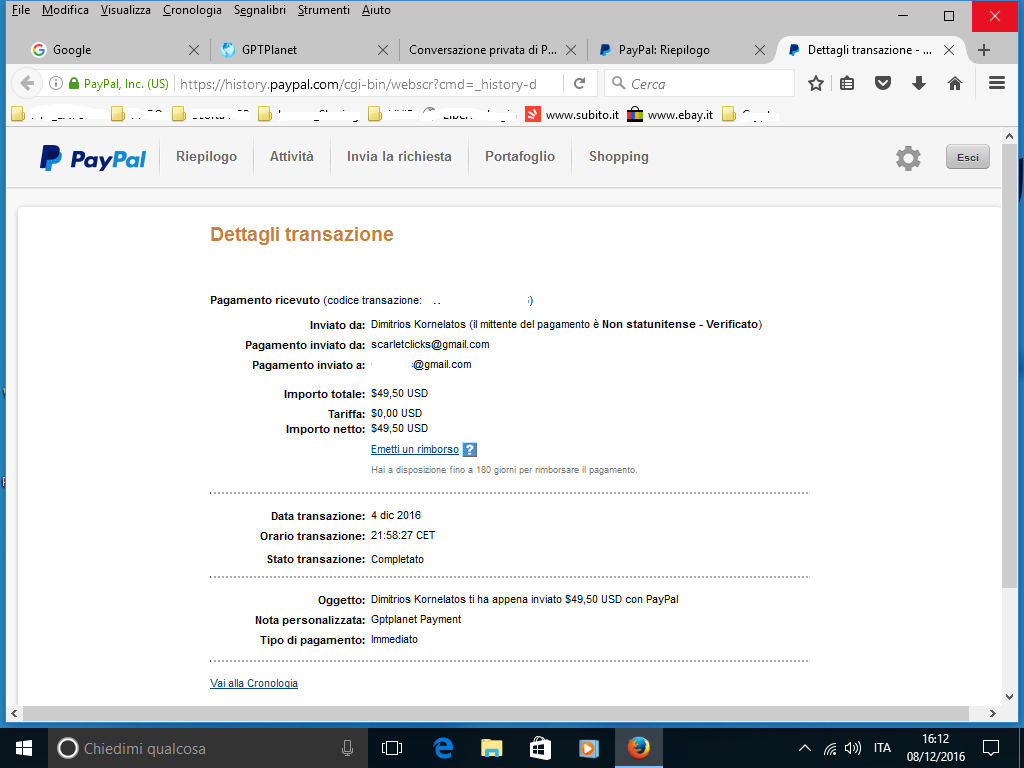Image resolution: width=1024 pixels, height=768 pixels.
Task: Open network Wi-Fi tray icon
Action: [830, 748]
